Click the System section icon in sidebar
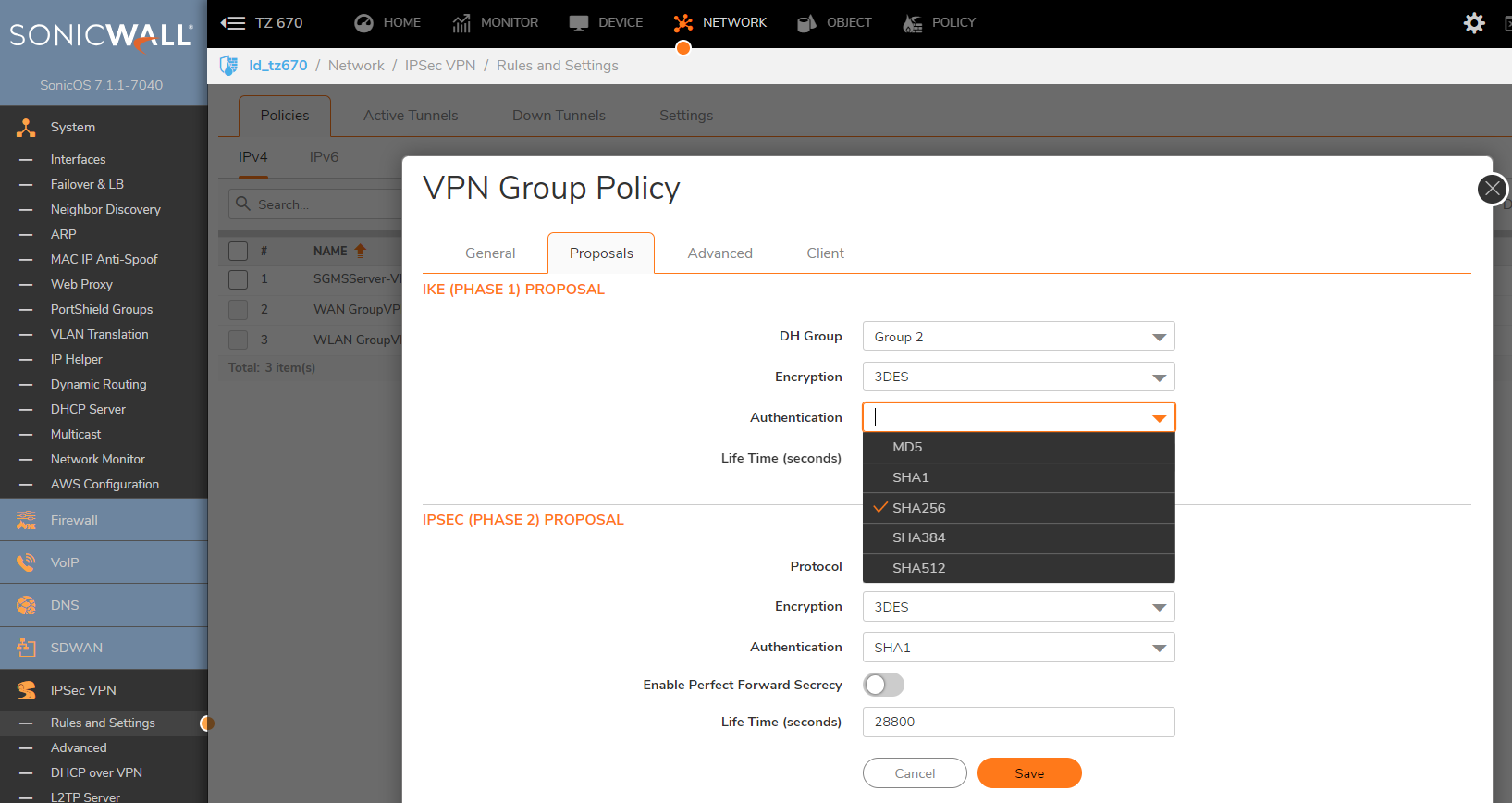 (26, 128)
